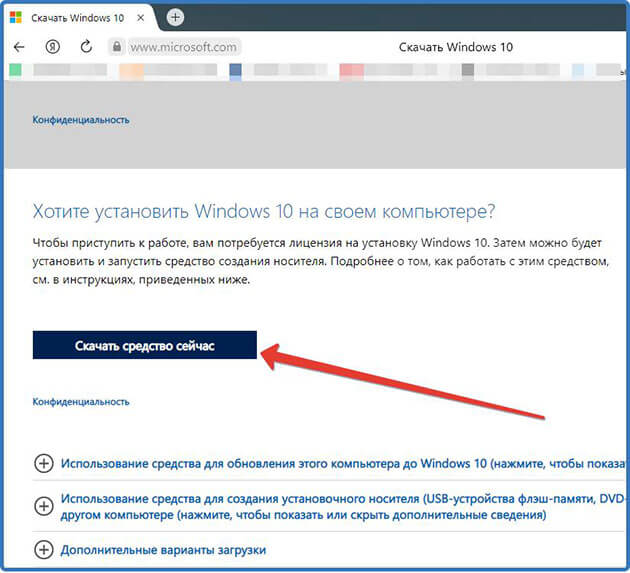Select the Скачать Windows 10 browser tab
This screenshot has height=573, width=630.
coord(78,18)
